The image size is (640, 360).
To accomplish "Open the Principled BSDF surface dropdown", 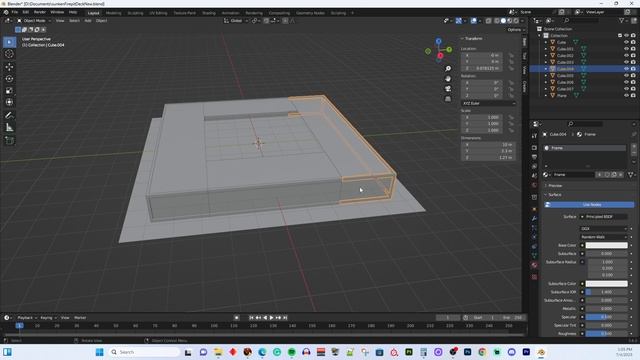I will (x=604, y=217).
